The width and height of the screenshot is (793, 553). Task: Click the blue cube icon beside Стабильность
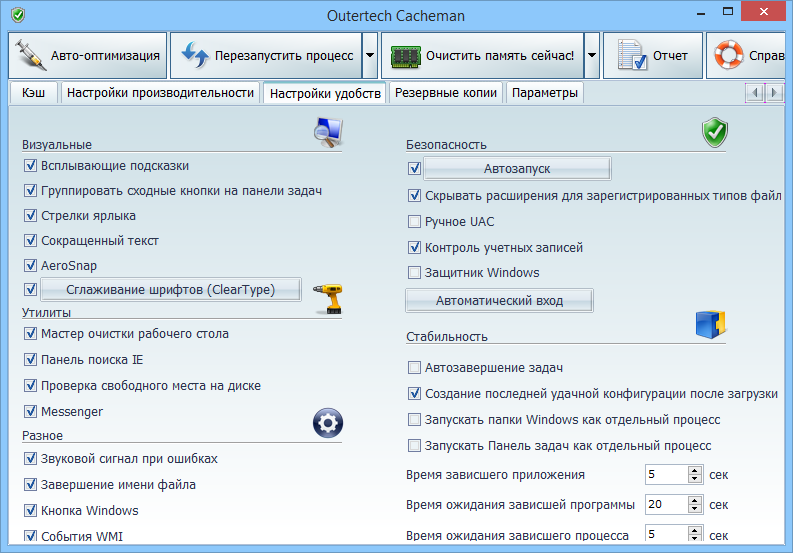(711, 324)
